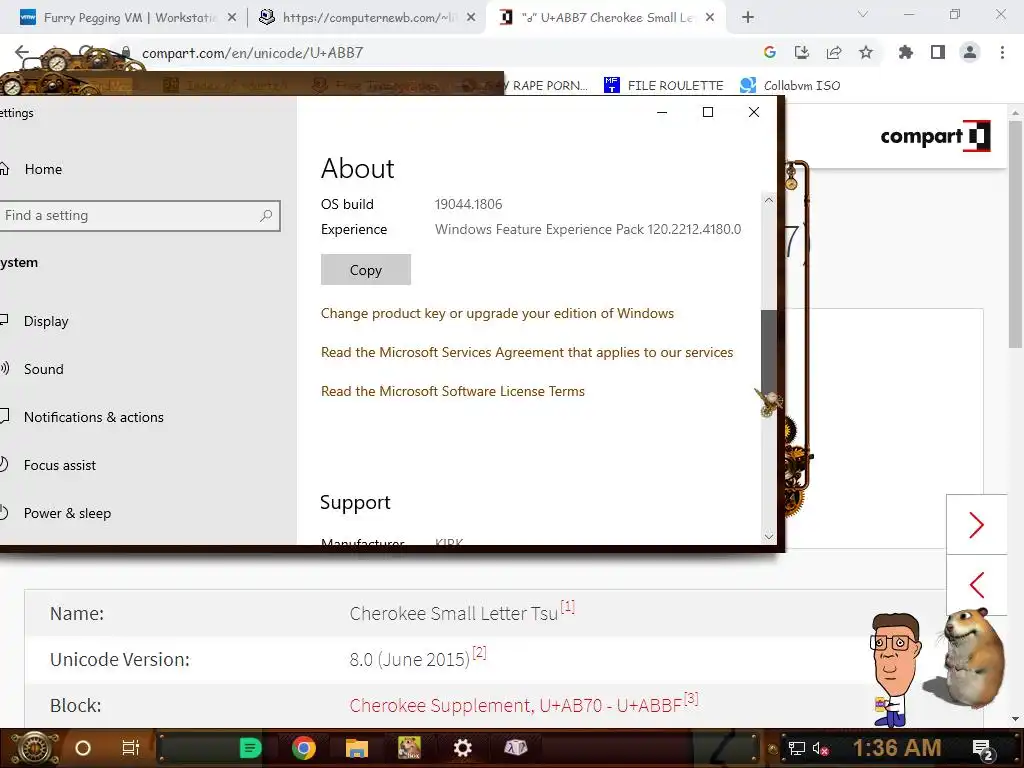This screenshot has width=1024, height=768.
Task: Click the Chrome back arrow
Action: click(x=22, y=52)
